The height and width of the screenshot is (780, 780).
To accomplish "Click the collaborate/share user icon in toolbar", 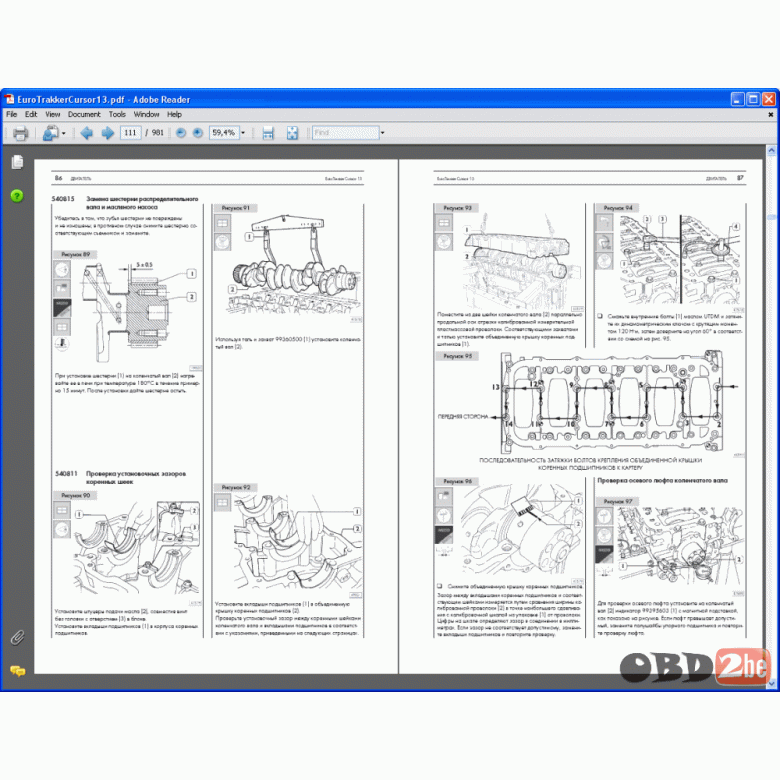I will pyautogui.click(x=50, y=133).
